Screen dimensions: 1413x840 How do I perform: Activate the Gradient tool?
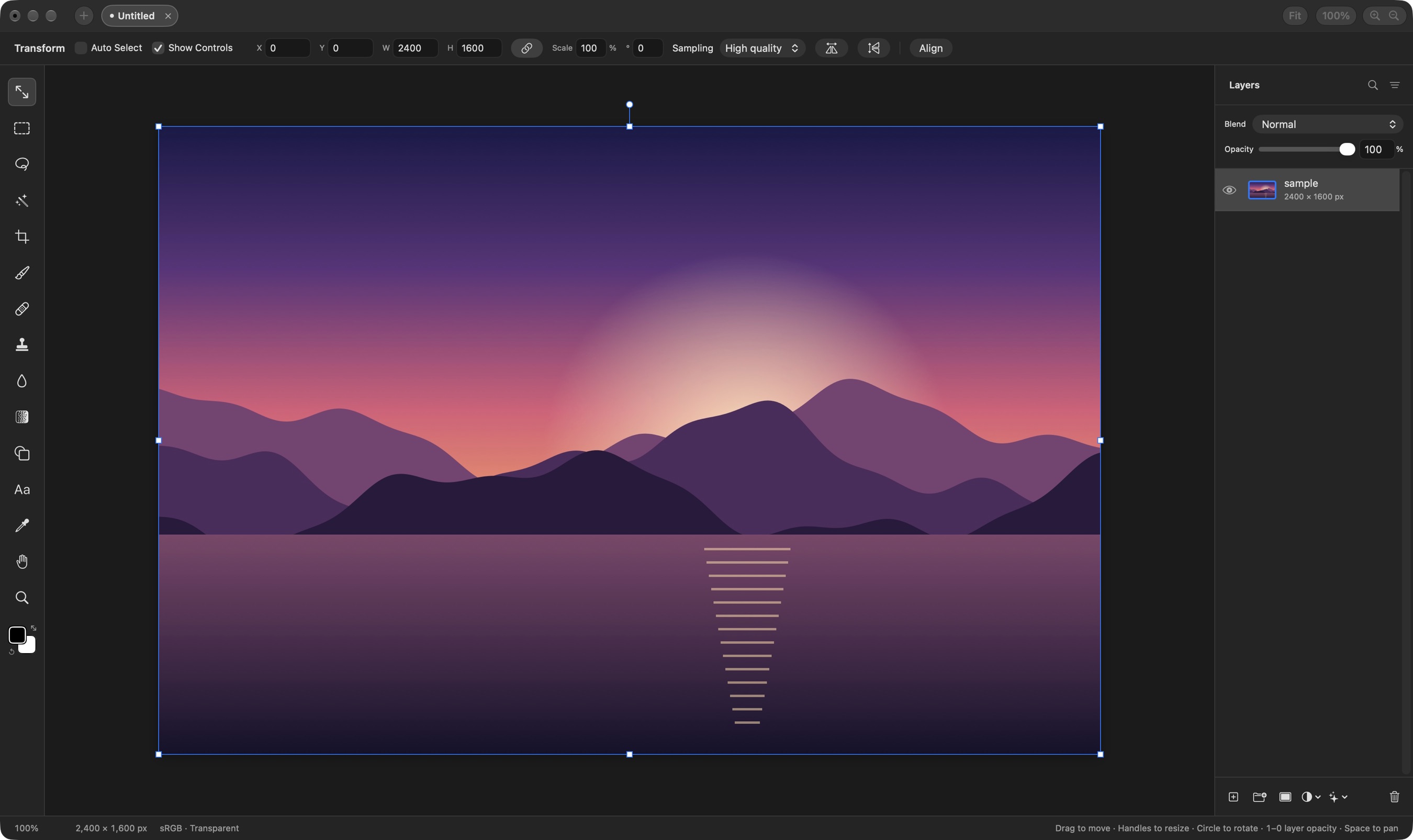click(x=22, y=417)
